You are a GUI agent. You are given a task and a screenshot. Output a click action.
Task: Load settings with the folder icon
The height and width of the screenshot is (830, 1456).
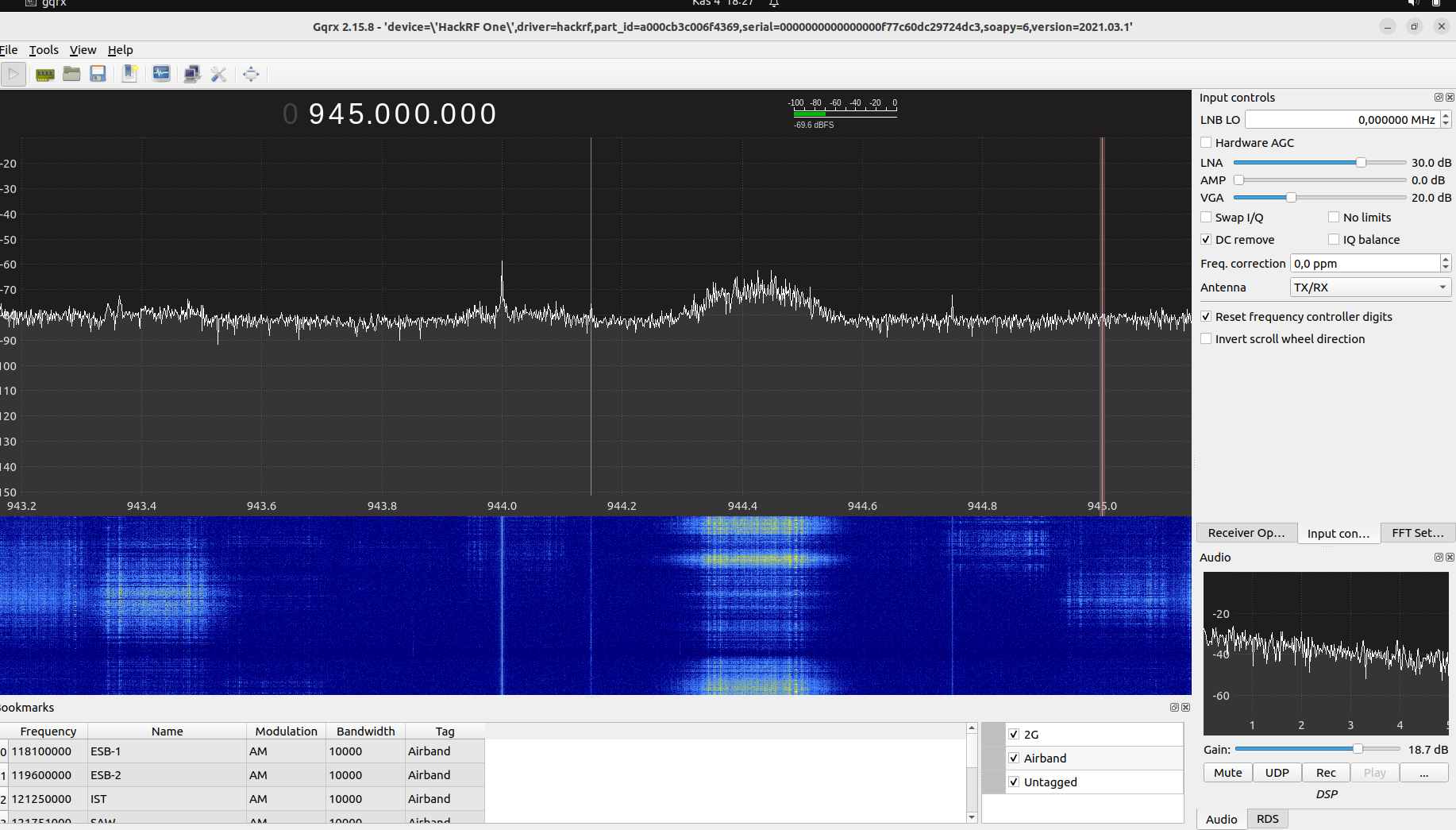point(71,74)
